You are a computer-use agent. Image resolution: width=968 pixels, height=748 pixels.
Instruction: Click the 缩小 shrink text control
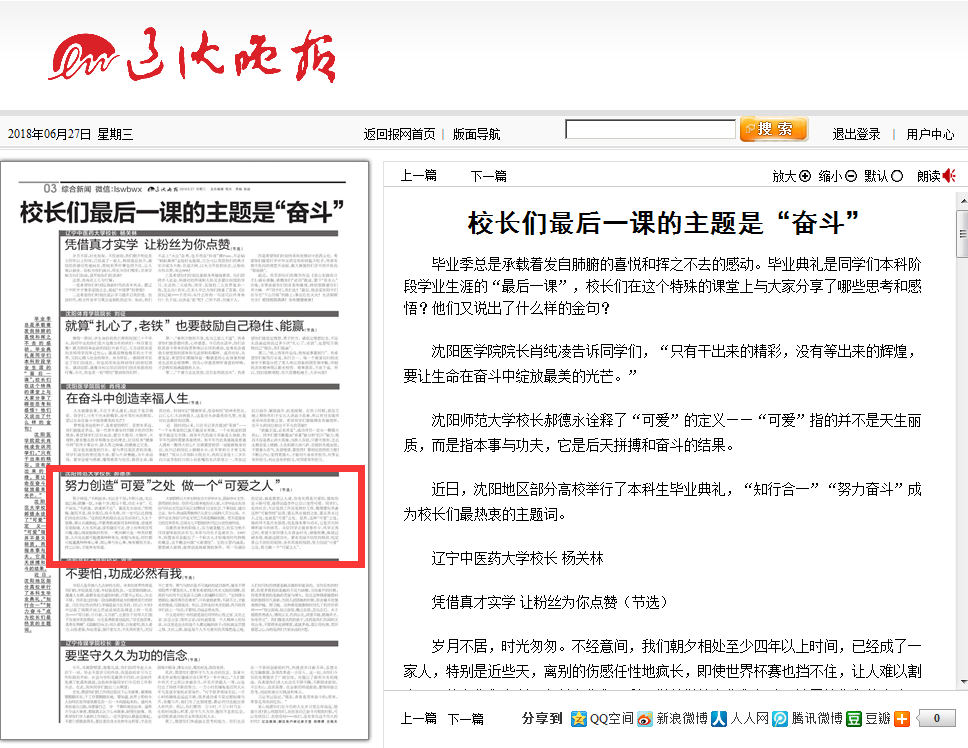[837, 176]
